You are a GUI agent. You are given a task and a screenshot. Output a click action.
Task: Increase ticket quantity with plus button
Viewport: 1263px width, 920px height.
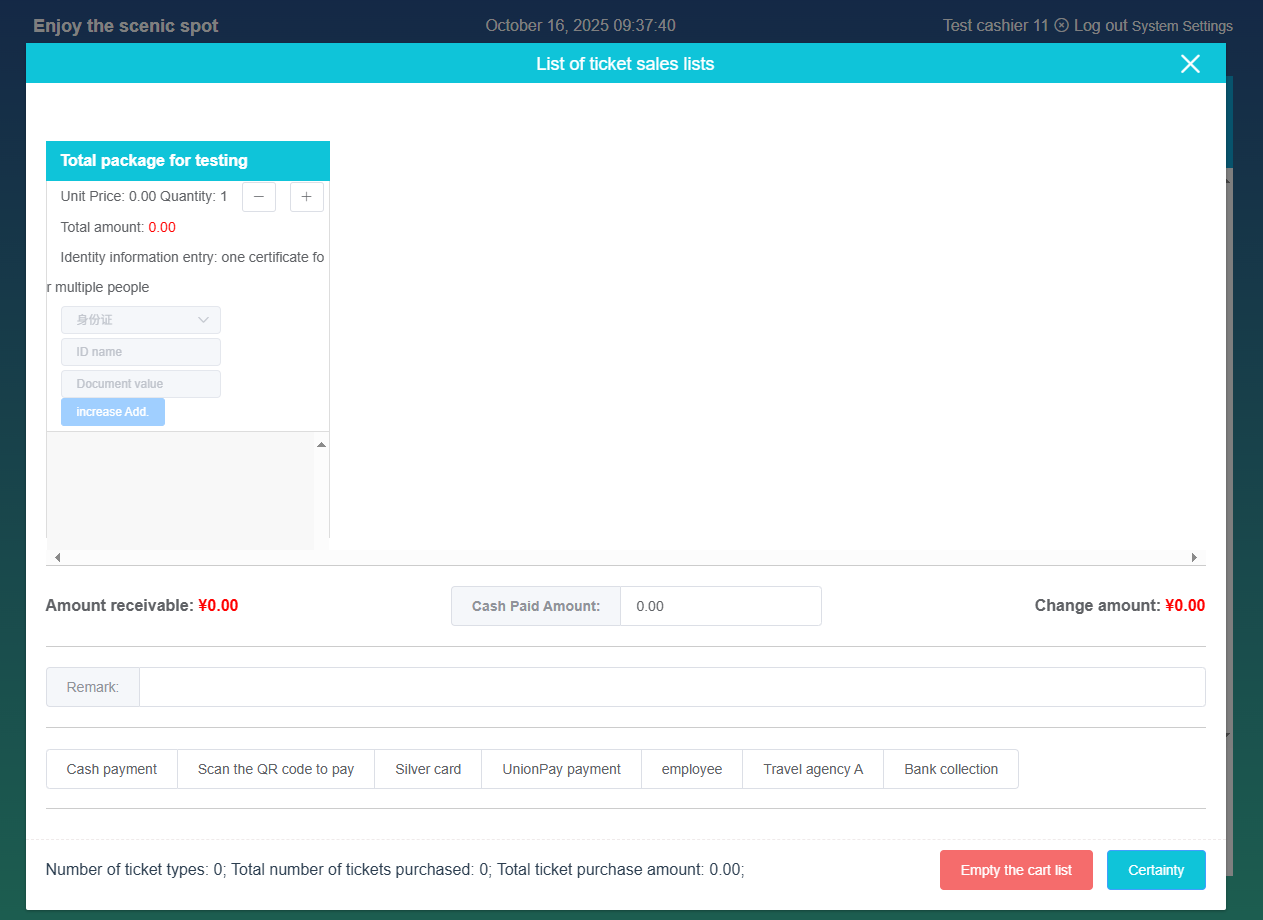[307, 197]
